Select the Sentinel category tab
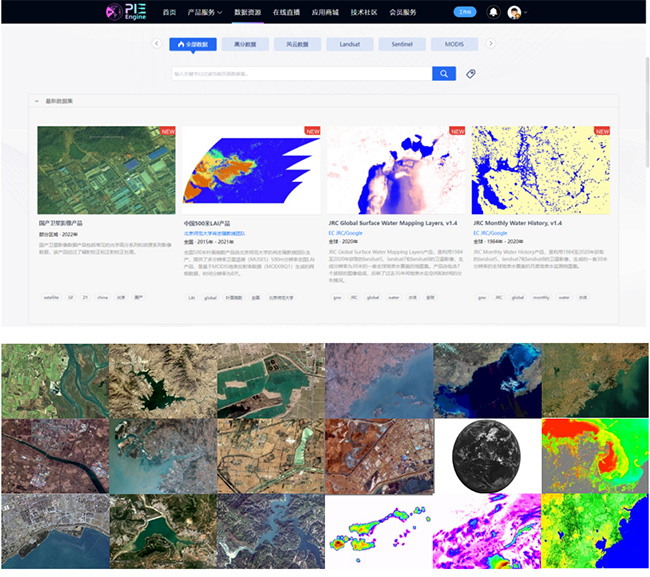Viewport: 650px width, 577px height. pyautogui.click(x=402, y=44)
